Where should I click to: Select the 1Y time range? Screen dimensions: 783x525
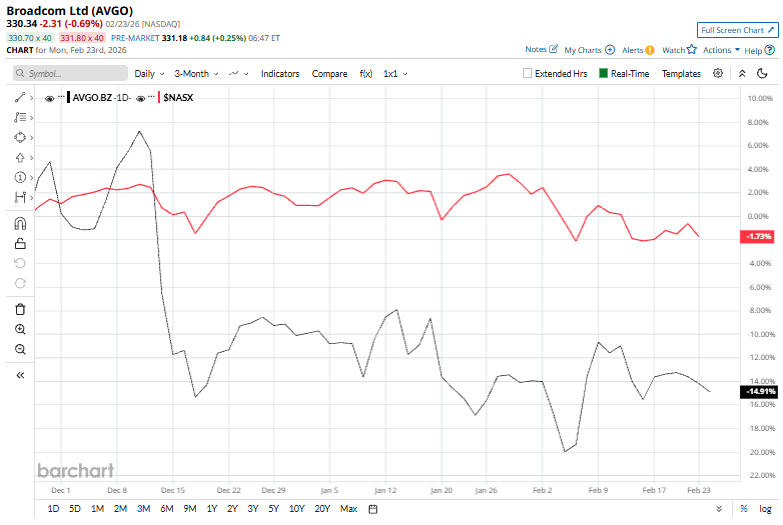coord(212,509)
